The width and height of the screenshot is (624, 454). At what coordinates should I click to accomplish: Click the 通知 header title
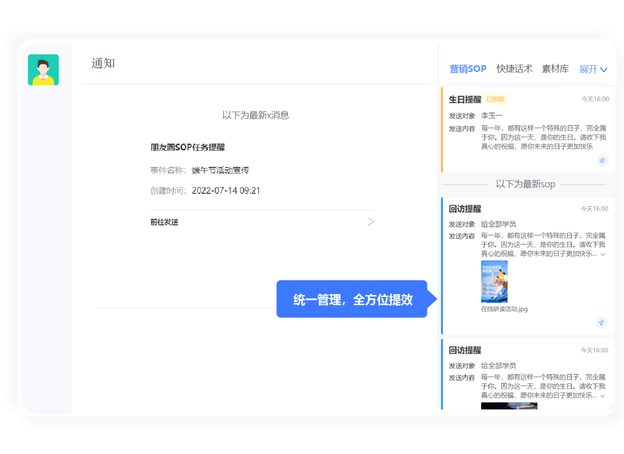tap(103, 63)
